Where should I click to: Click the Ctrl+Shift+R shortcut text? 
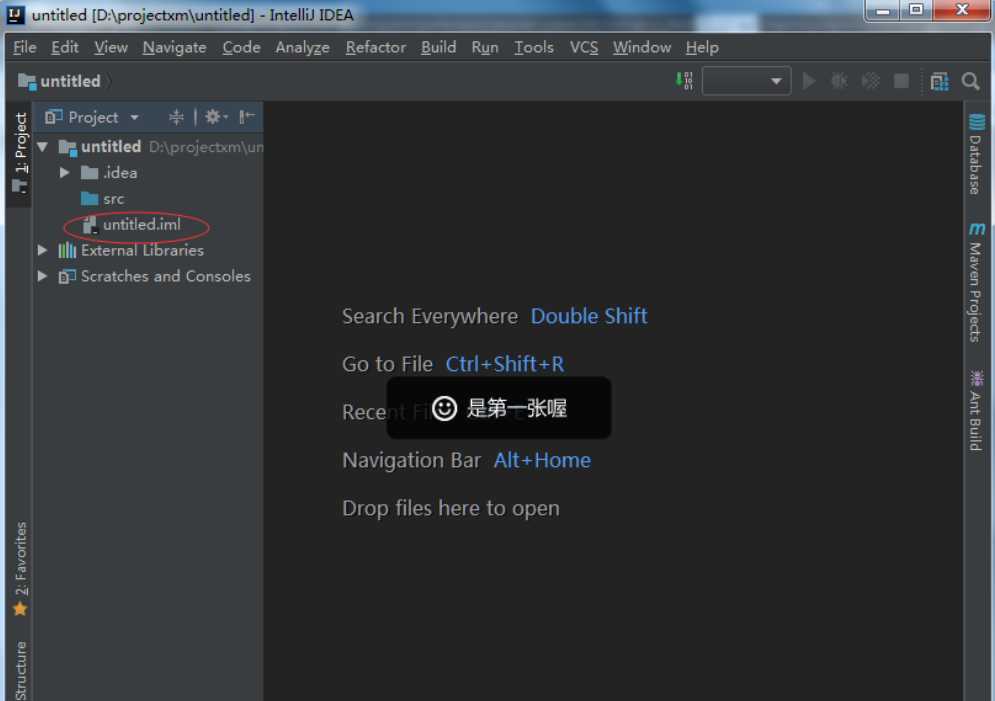click(504, 364)
